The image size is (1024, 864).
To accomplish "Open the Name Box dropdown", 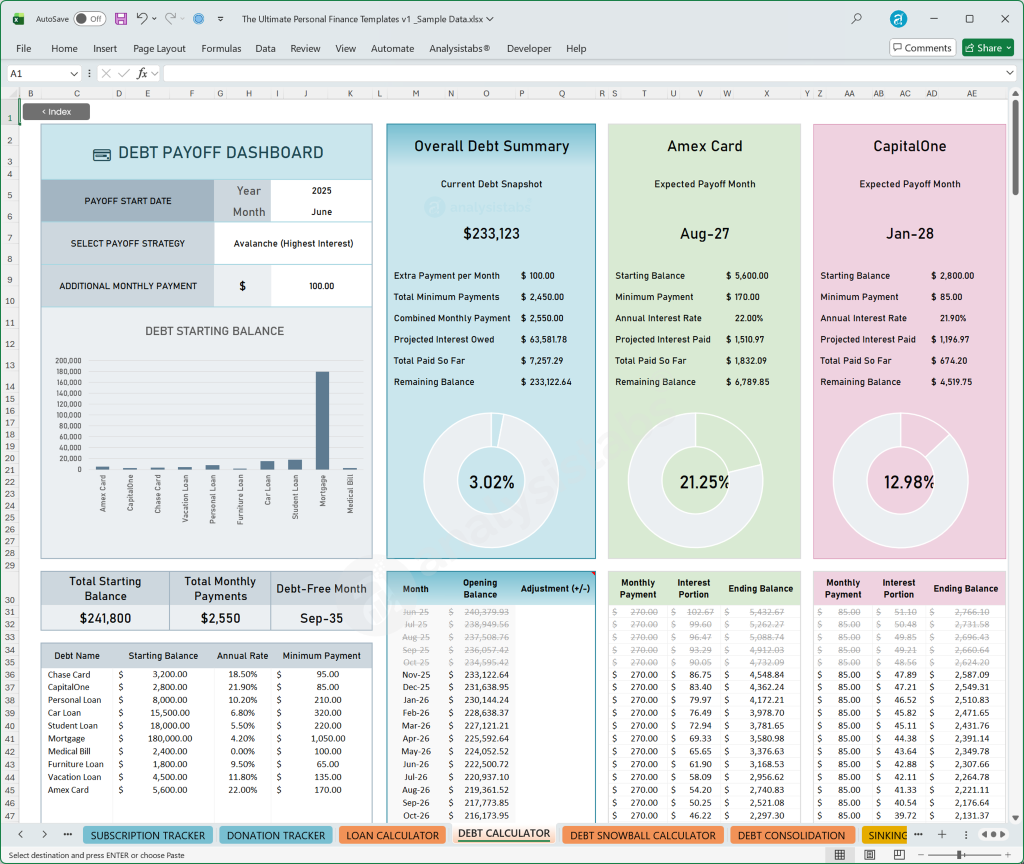I will 73,72.
